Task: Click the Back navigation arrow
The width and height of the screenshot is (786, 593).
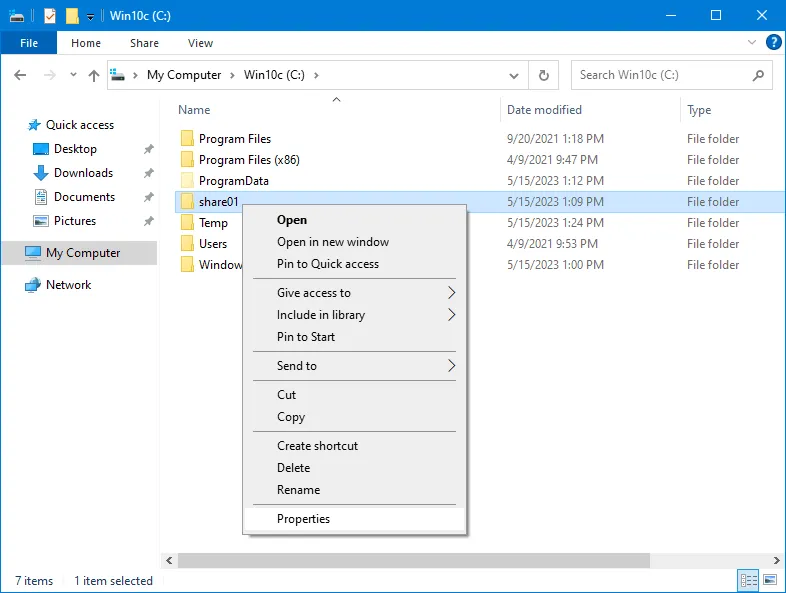Action: (21, 75)
